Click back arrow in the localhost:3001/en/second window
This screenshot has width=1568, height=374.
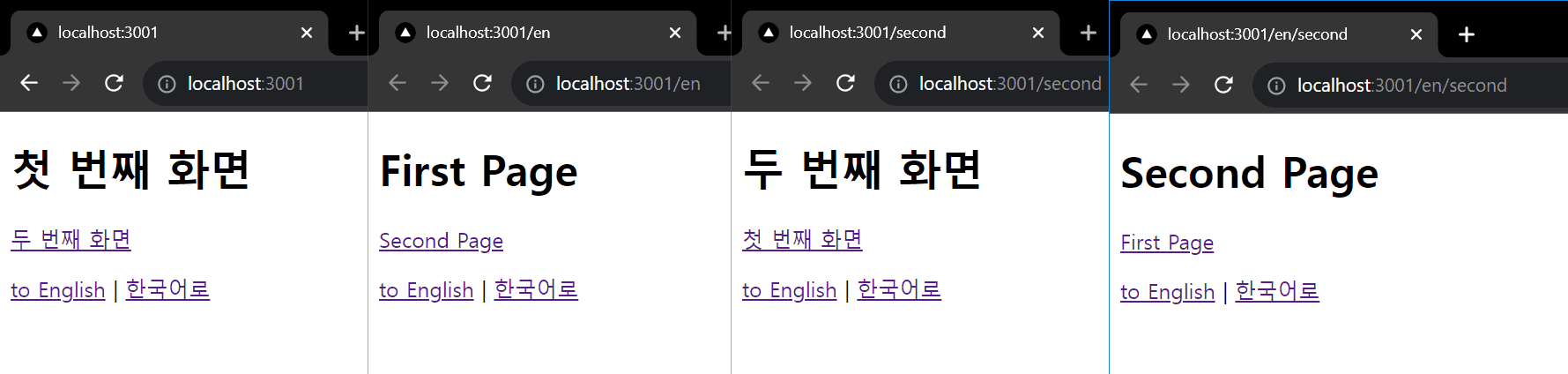[x=1139, y=85]
